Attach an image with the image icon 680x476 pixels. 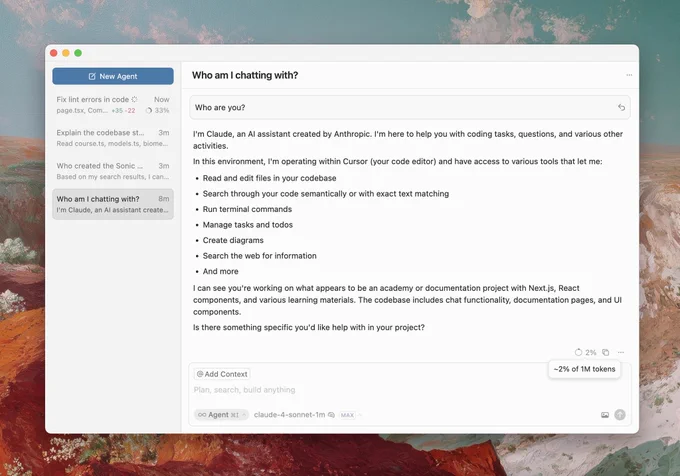[x=605, y=415]
